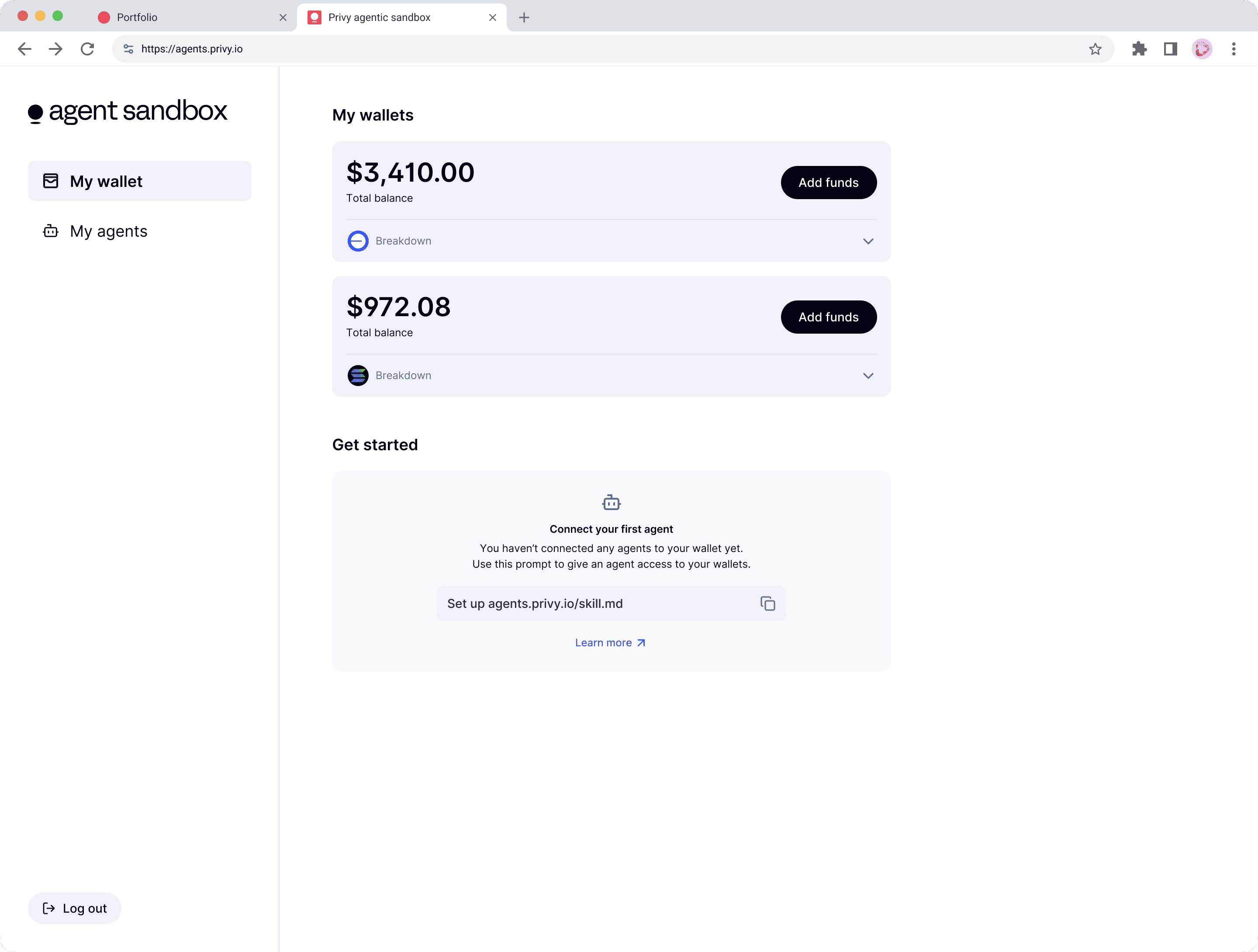This screenshot has width=1258, height=952.
Task: View site information icon in address bar
Action: [x=128, y=49]
